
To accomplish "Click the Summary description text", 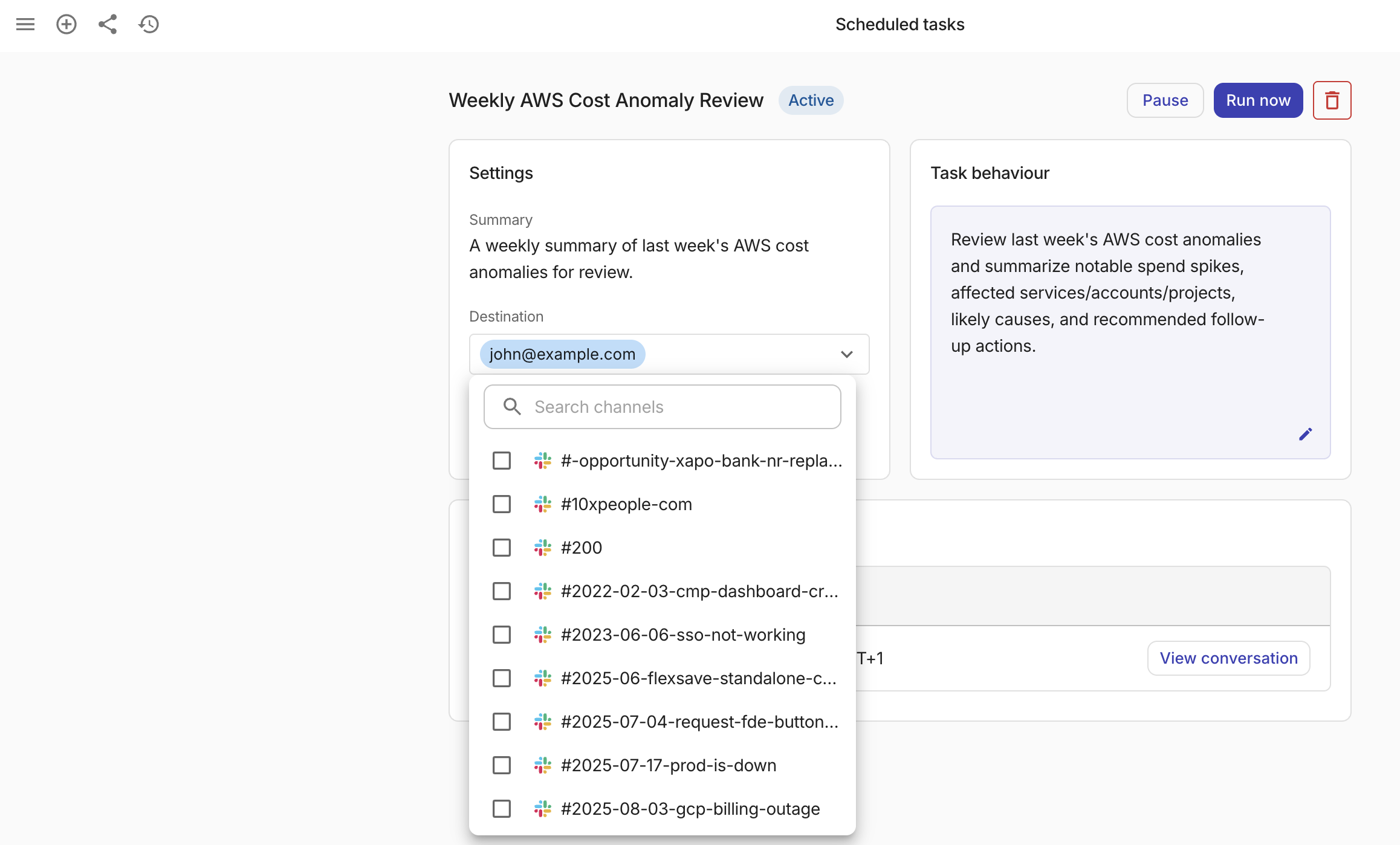I will coord(638,259).
